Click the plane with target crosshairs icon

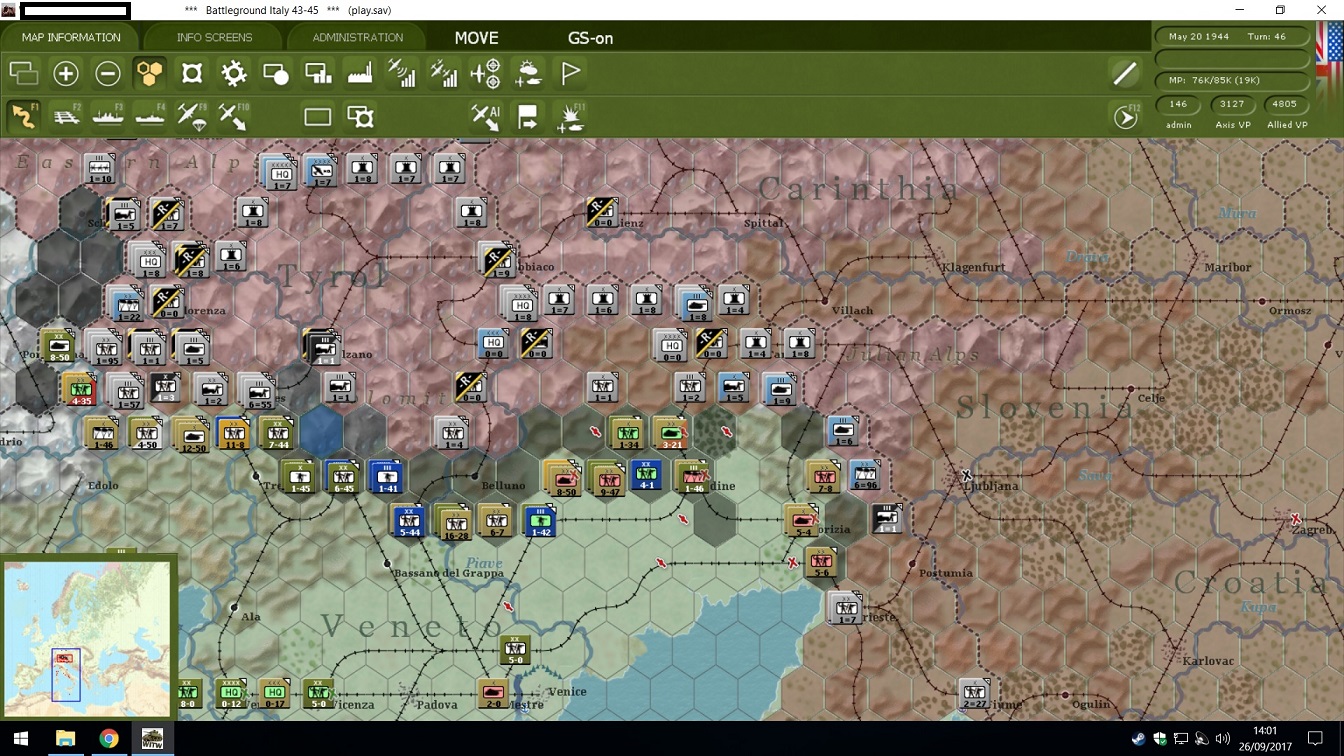486,73
